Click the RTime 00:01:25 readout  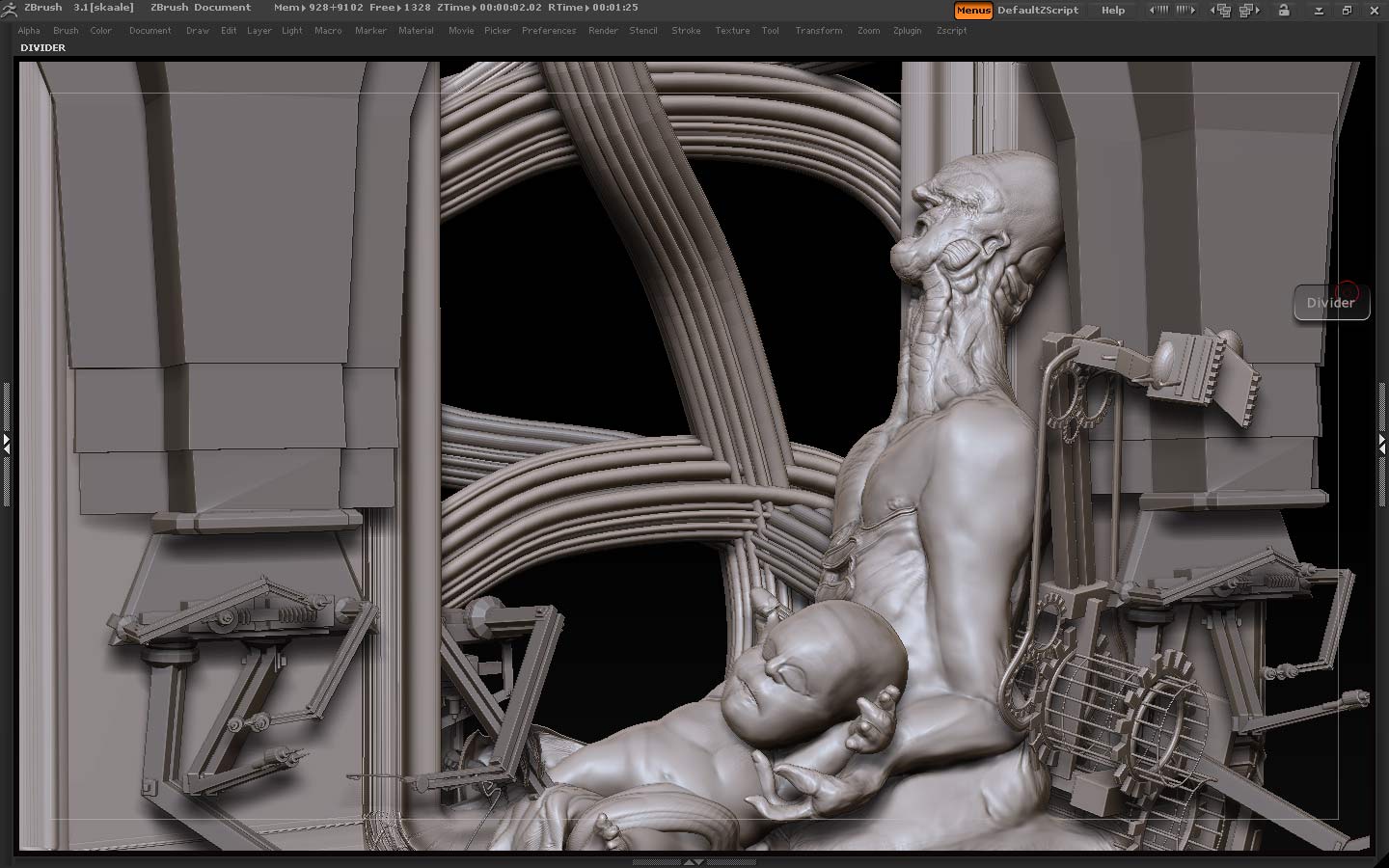(593, 8)
